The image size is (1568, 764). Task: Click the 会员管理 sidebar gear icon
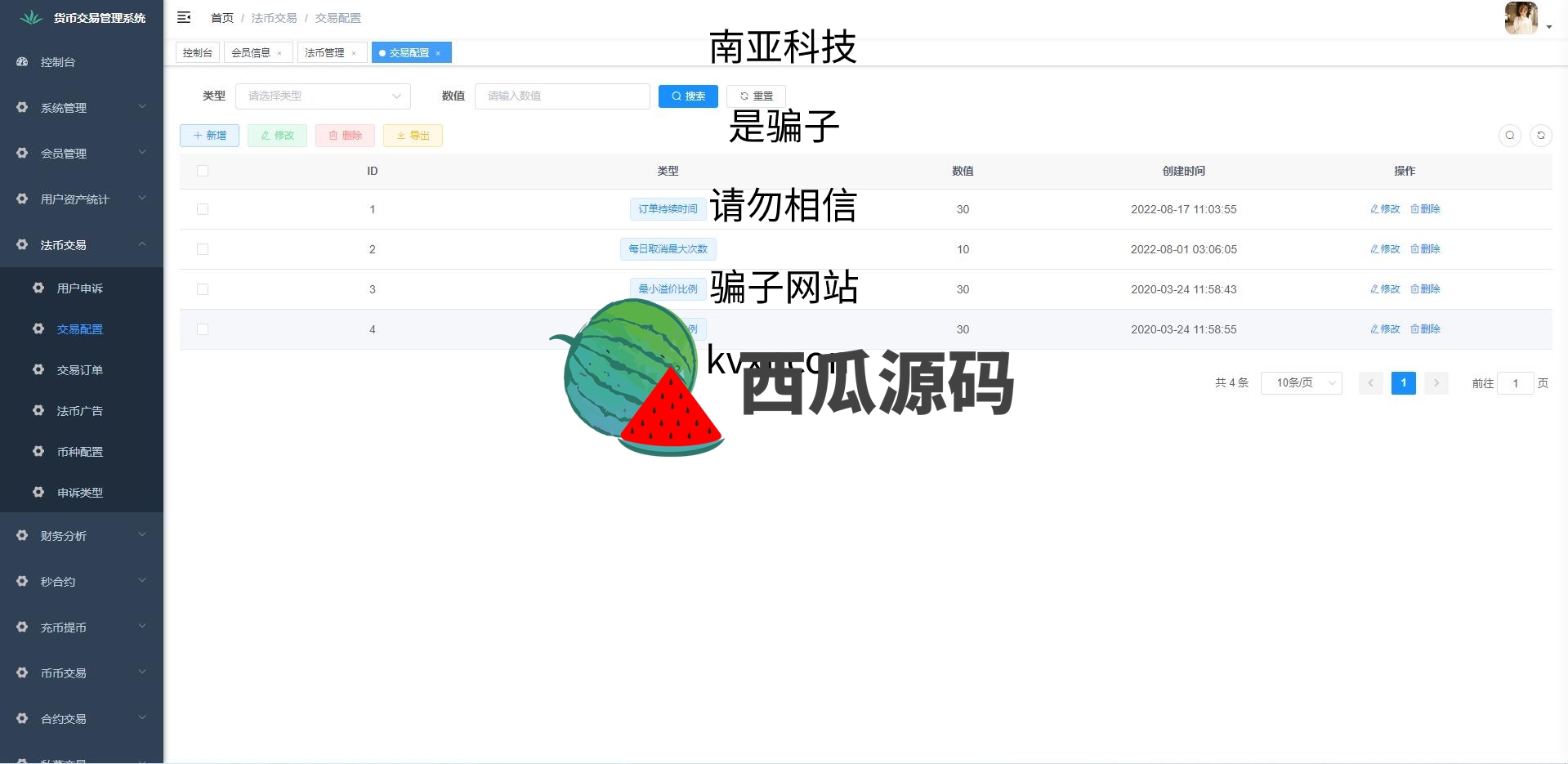[22, 153]
